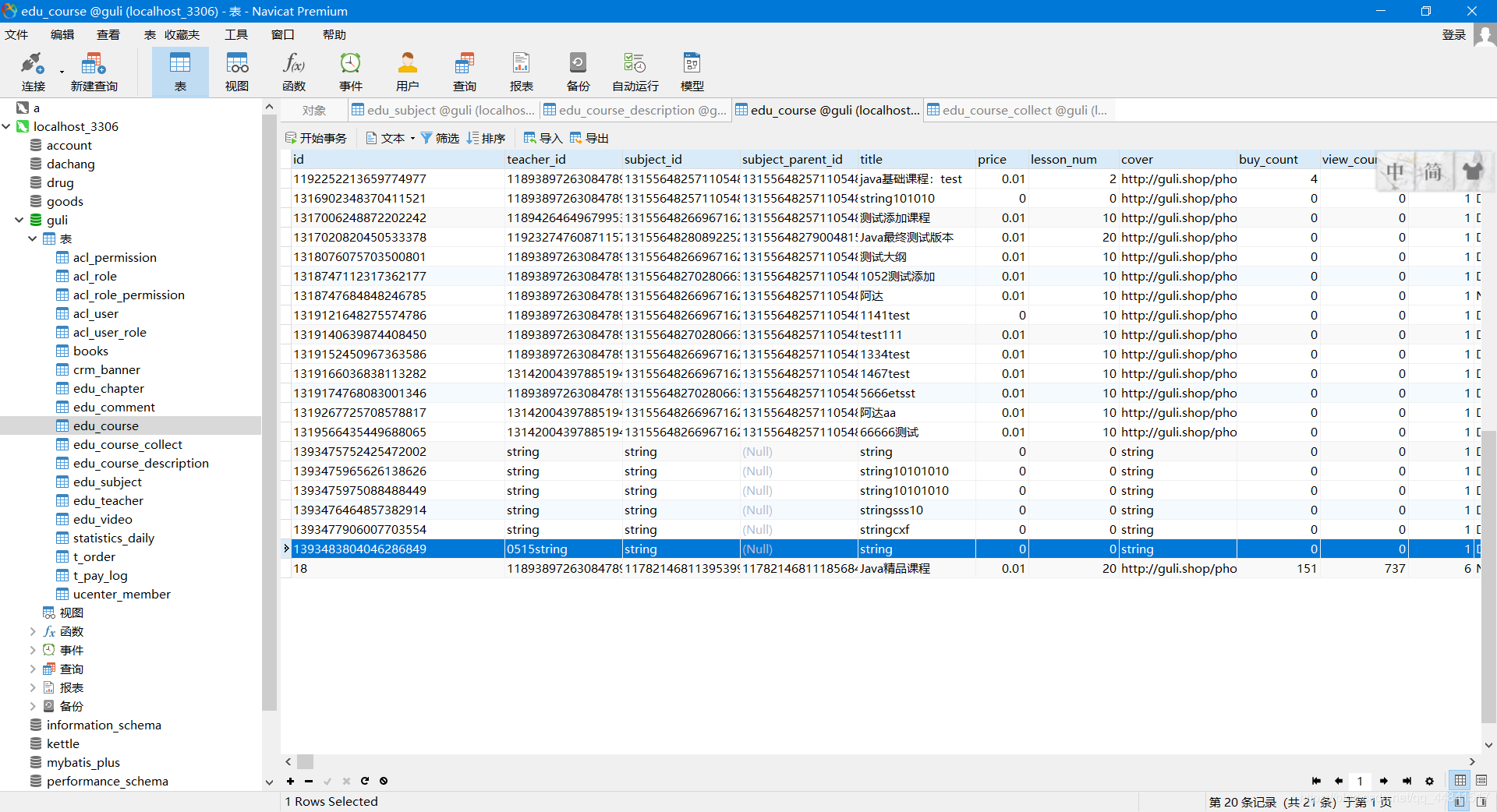Expand the 事件 (Events) tree node
The width and height of the screenshot is (1497, 812).
tap(33, 650)
